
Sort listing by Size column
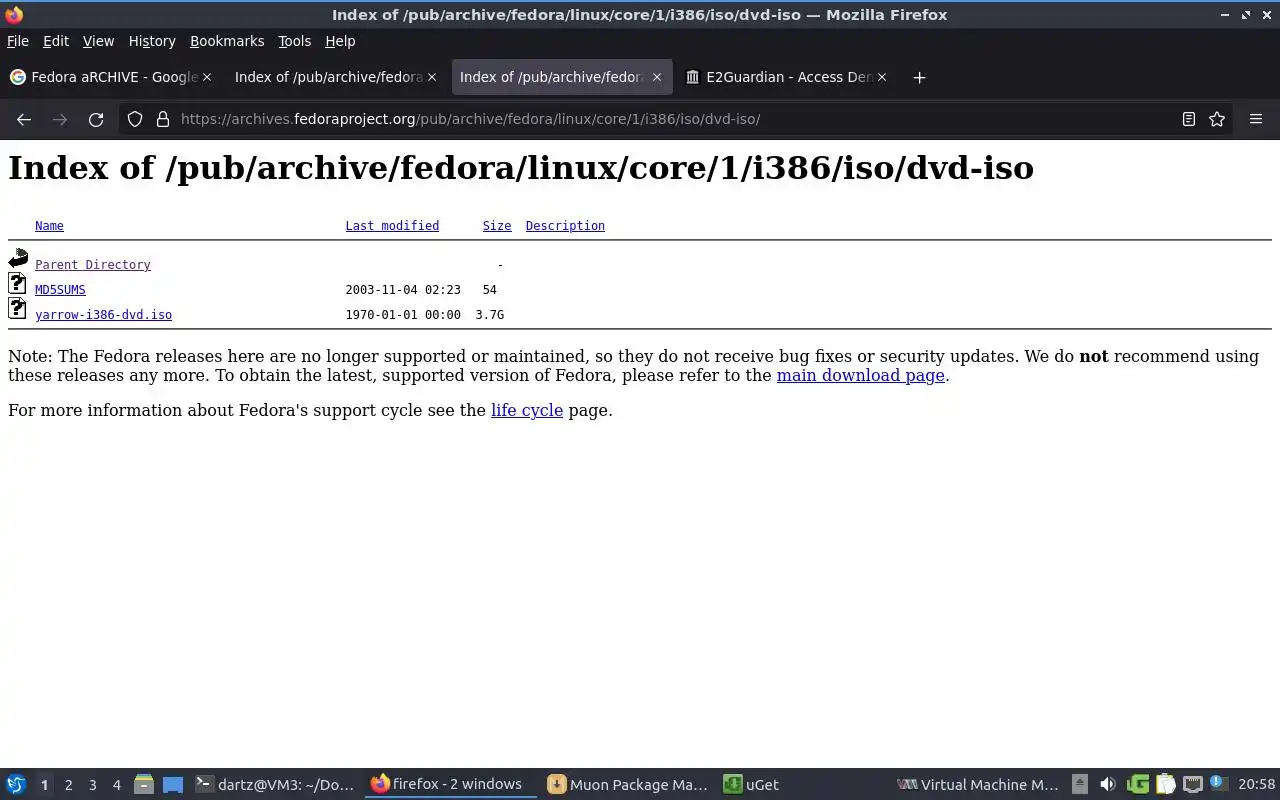497,226
